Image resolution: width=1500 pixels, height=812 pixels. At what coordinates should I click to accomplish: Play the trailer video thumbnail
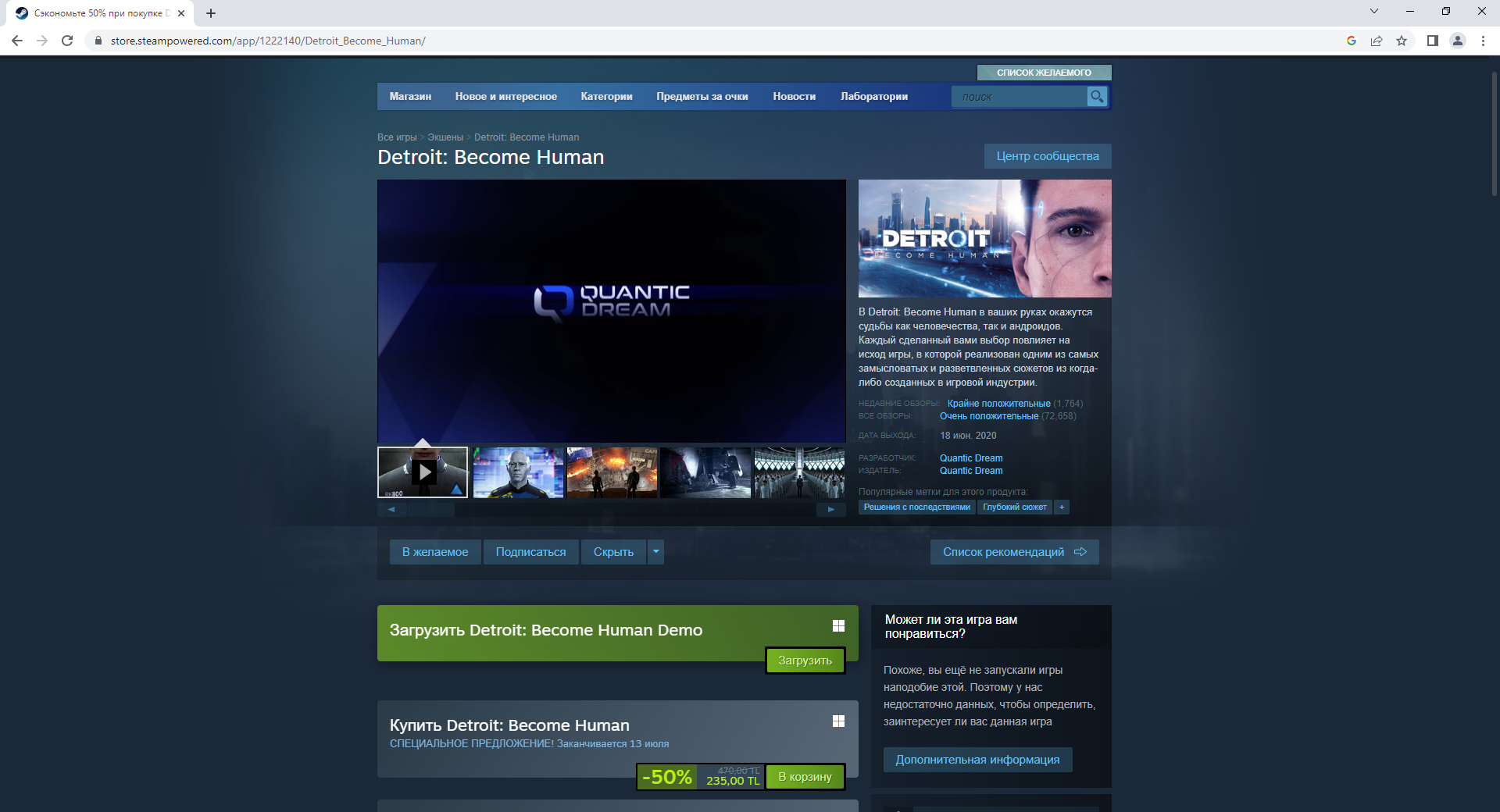[x=423, y=472]
